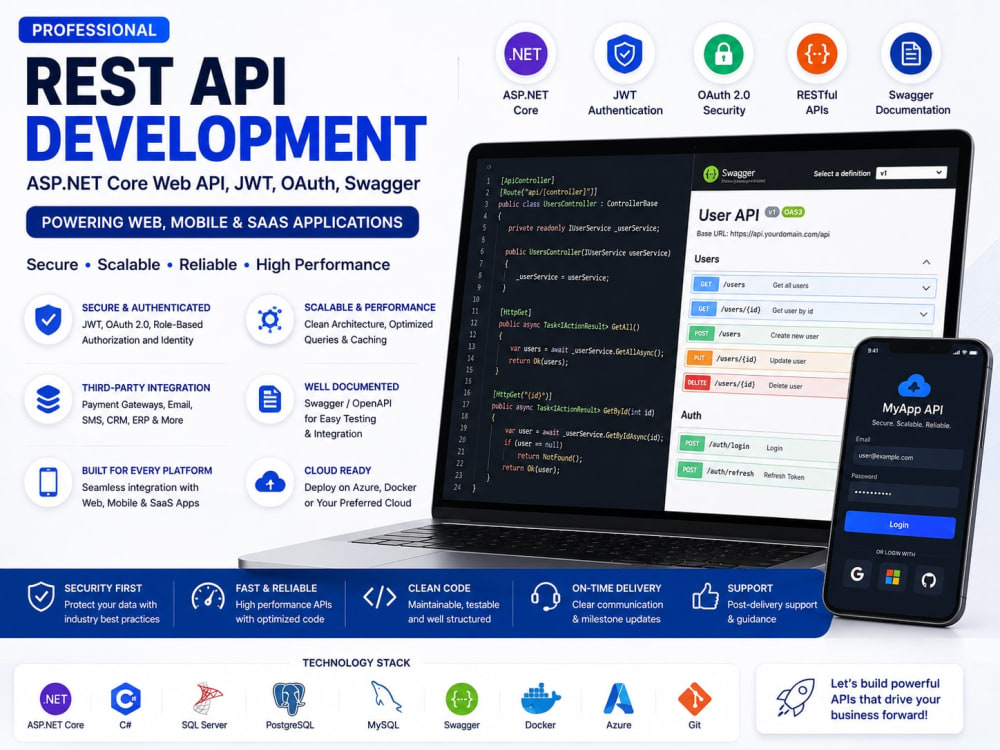The image size is (1000, 750).
Task: Click the Fast & Reliable speedometer icon
Action: 208,597
